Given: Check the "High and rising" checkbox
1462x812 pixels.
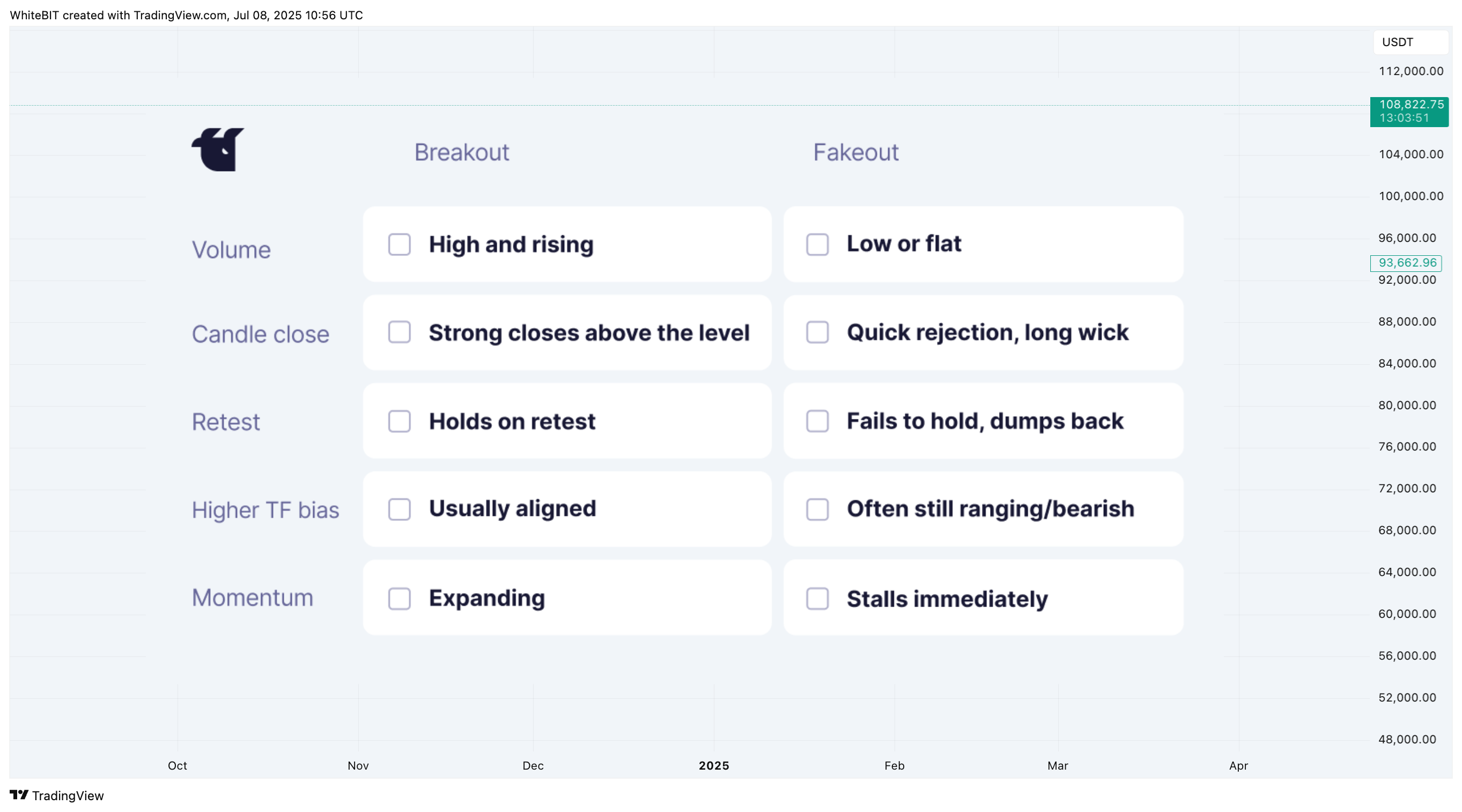Looking at the screenshot, I should click(400, 245).
